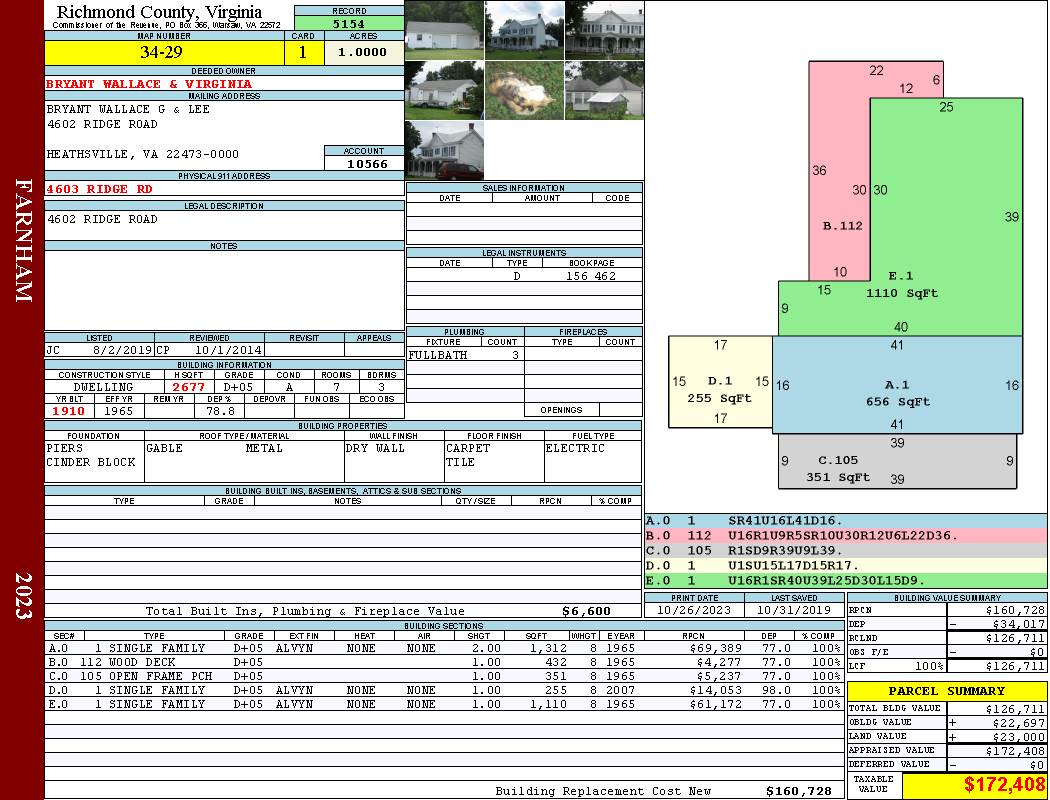This screenshot has height=800, width=1050.
Task: Click sketch code row C.0 105
Action: click(846, 550)
